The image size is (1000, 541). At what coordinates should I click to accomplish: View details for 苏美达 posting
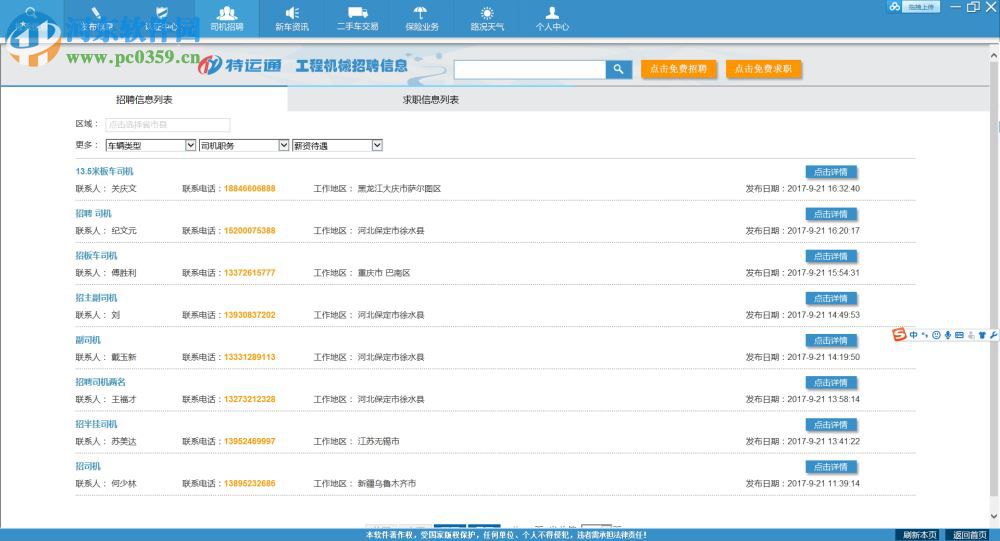(830, 424)
